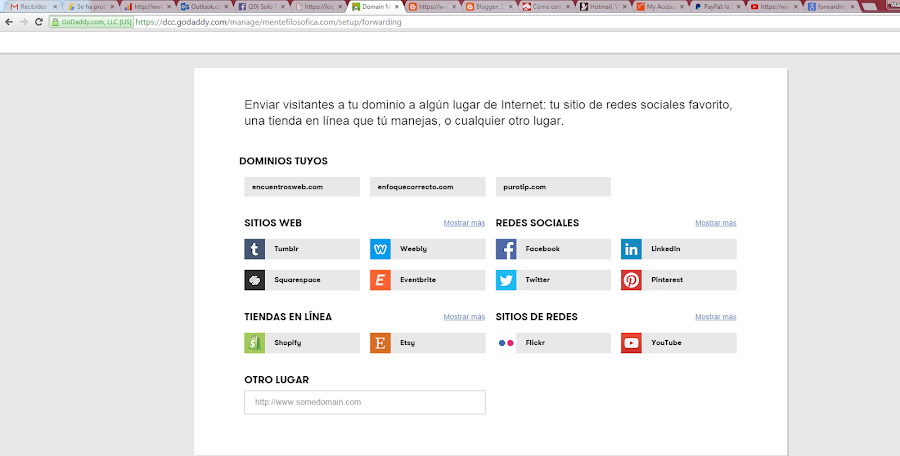The width and height of the screenshot is (900, 456).
Task: Switch to the Blogger: S tab
Action: [x=488, y=7]
